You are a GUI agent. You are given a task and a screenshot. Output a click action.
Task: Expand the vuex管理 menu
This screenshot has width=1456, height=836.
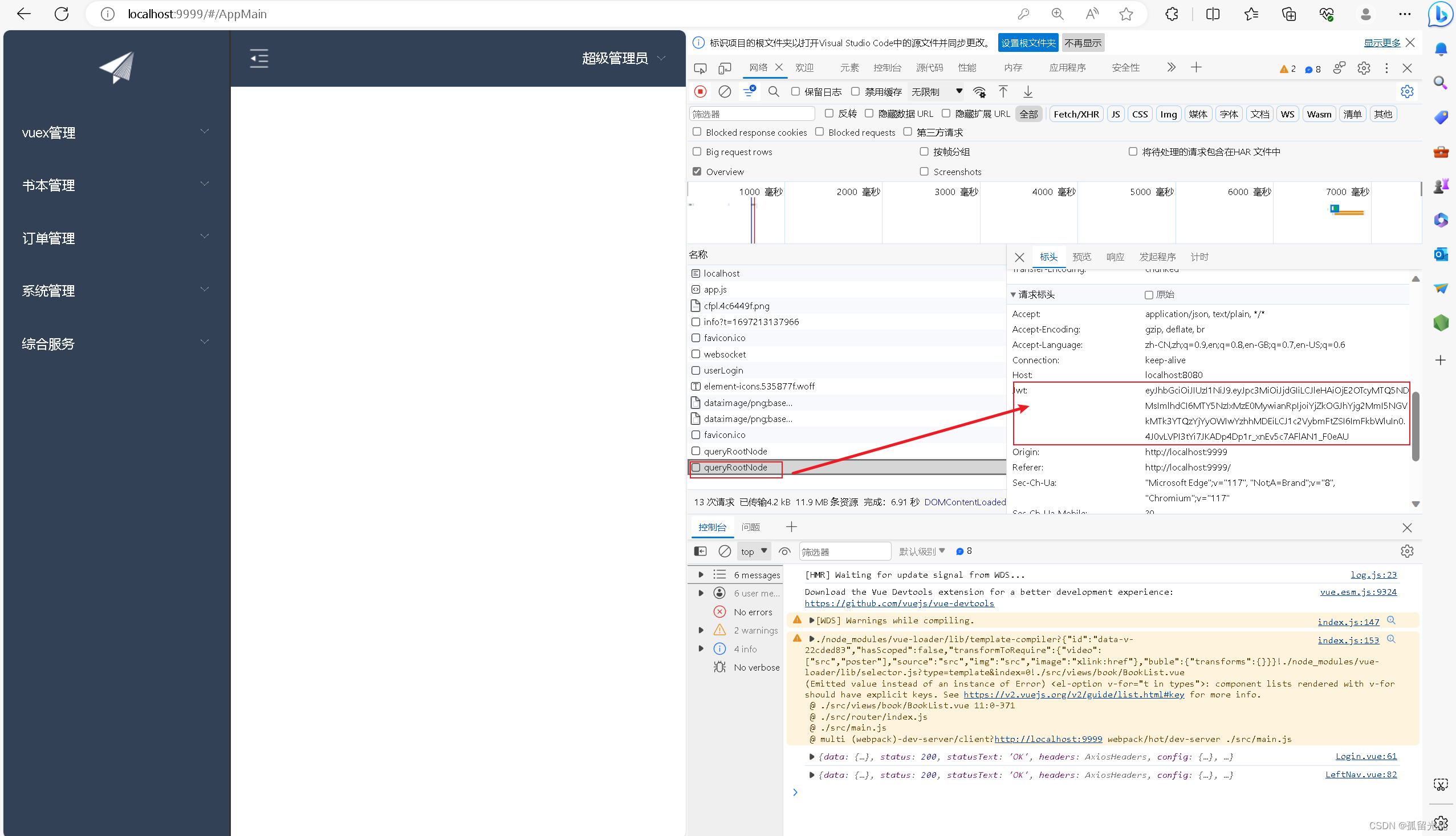click(x=115, y=133)
